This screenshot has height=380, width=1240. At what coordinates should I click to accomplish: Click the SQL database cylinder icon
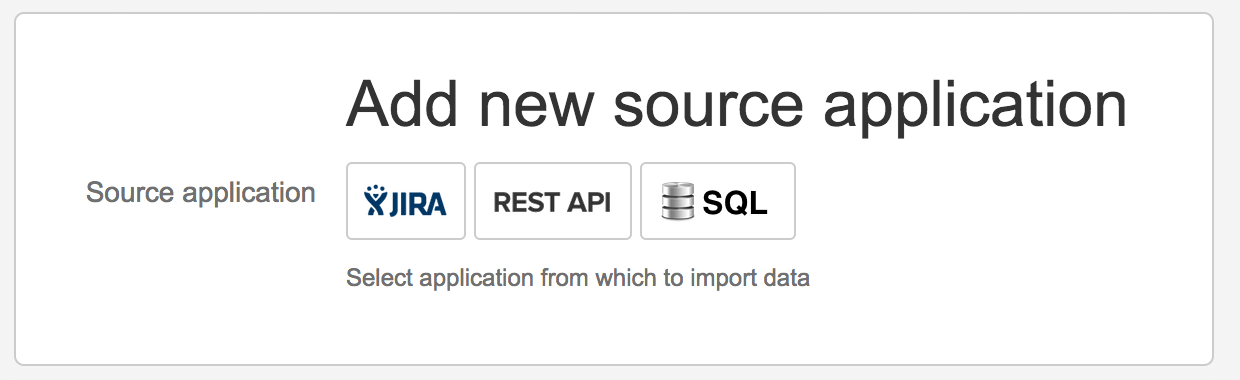click(678, 201)
